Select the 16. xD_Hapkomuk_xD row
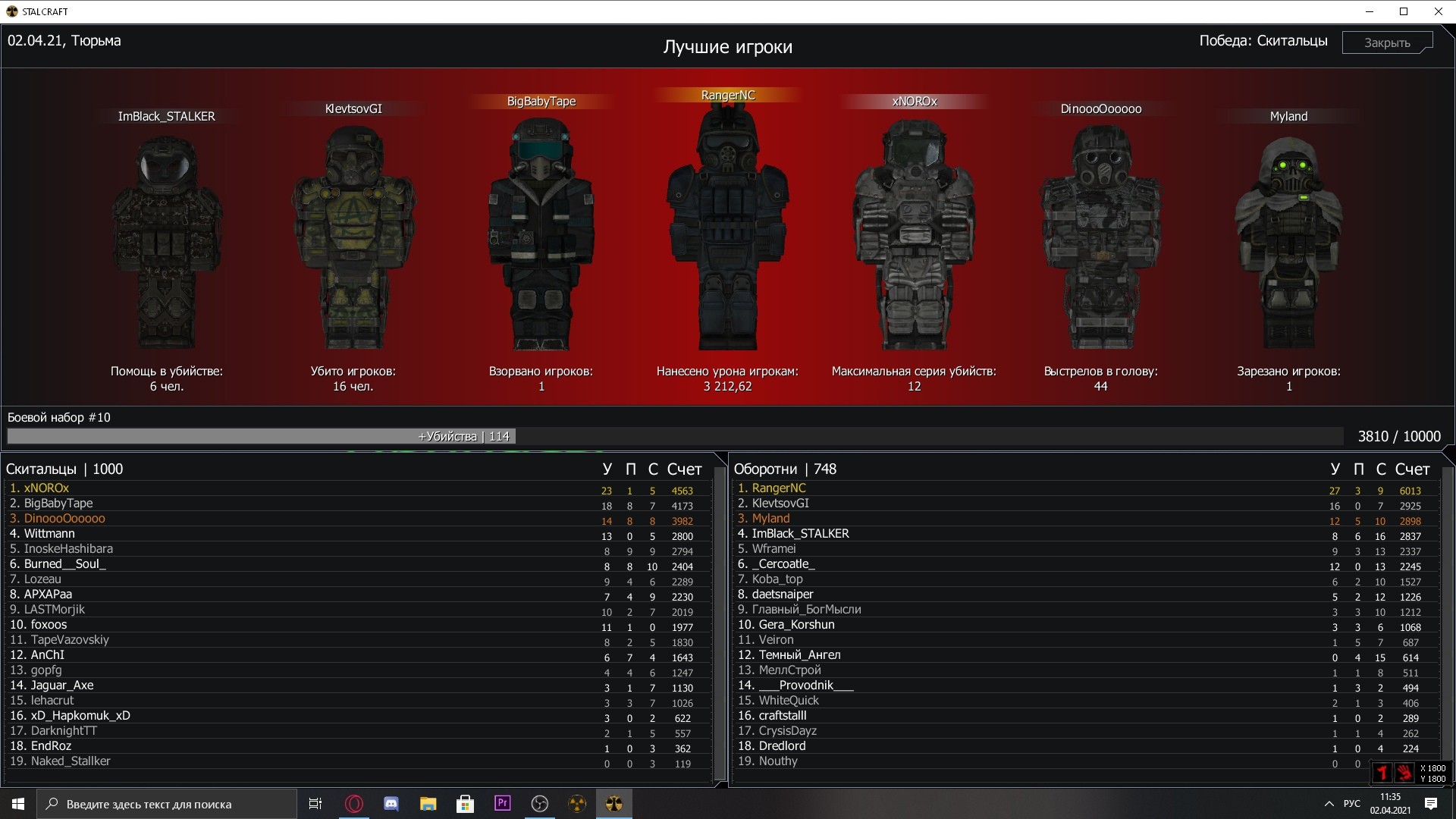The width and height of the screenshot is (1456, 819). (x=358, y=716)
